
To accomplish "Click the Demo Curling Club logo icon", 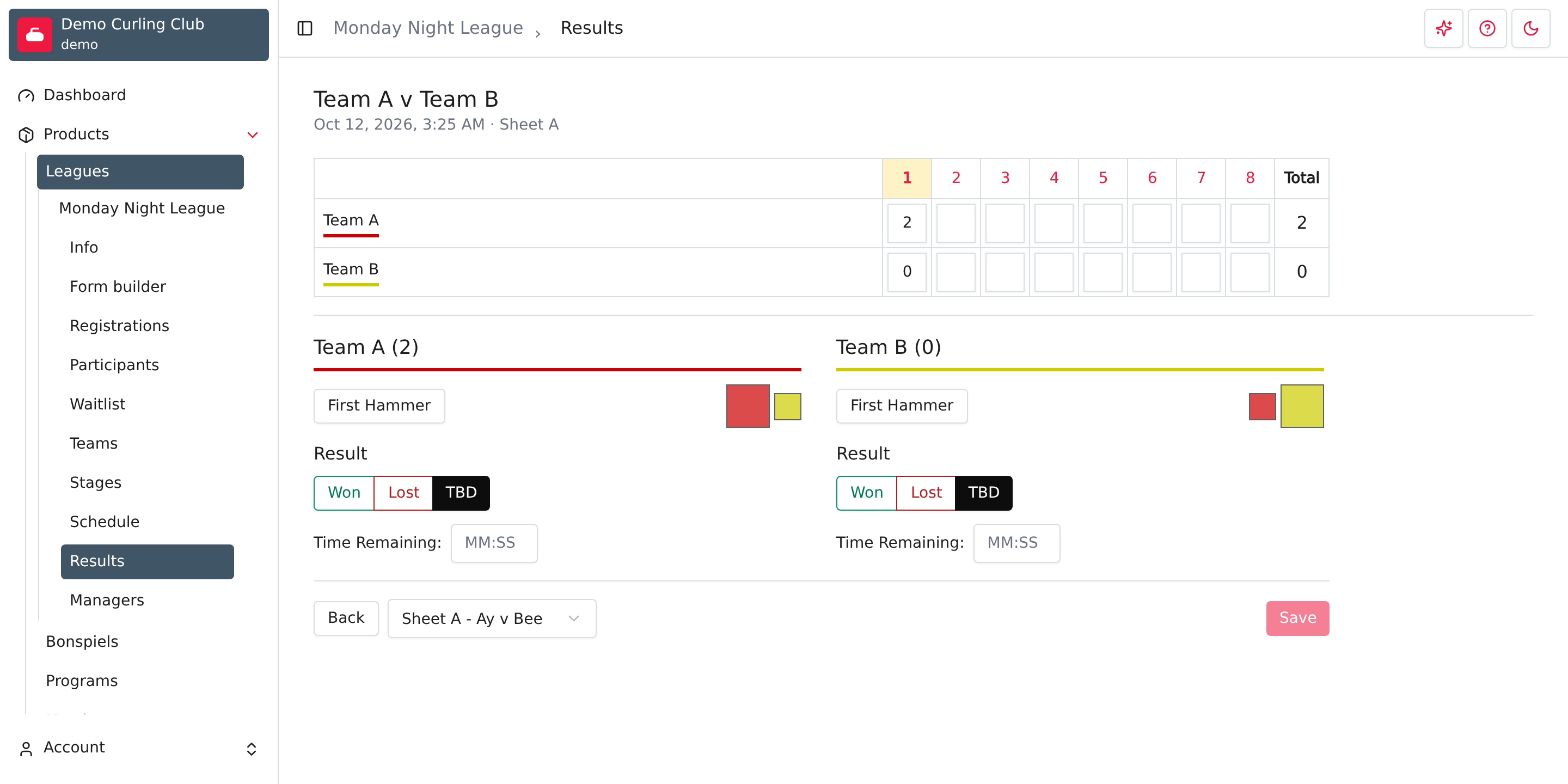I will coord(35,35).
